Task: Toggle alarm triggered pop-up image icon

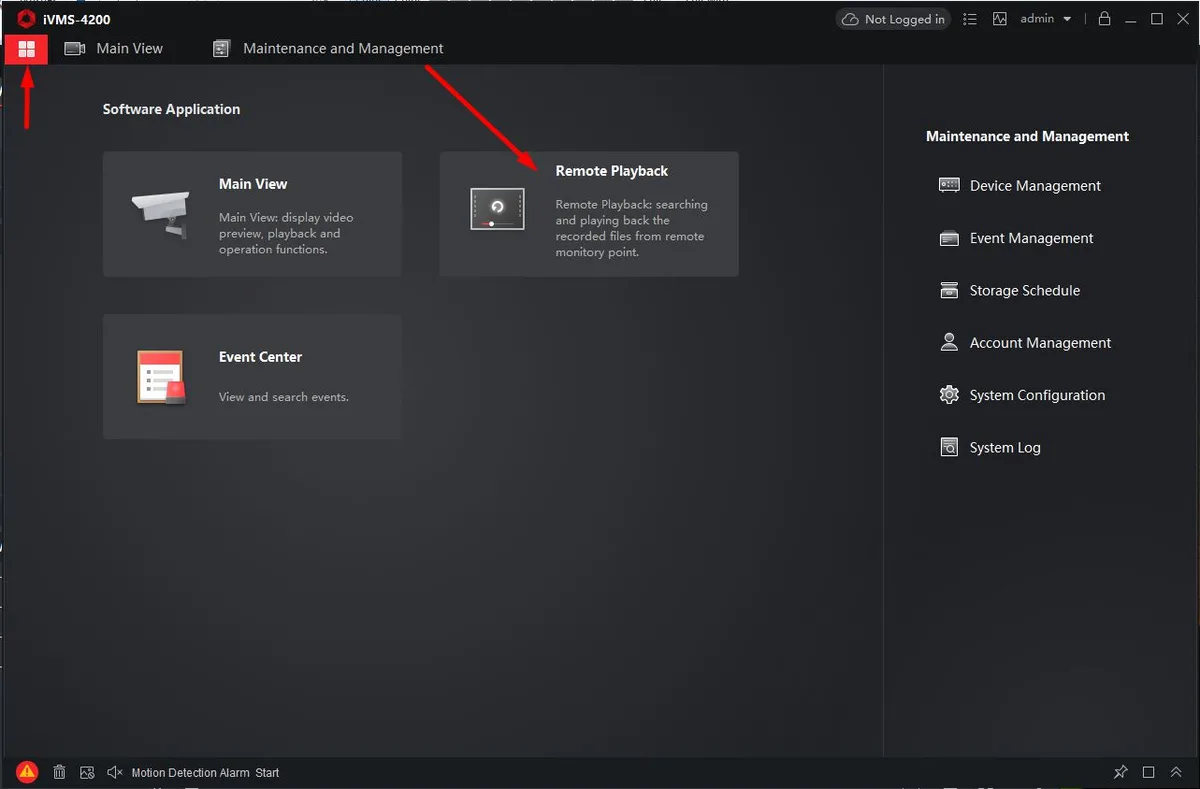Action: click(87, 772)
